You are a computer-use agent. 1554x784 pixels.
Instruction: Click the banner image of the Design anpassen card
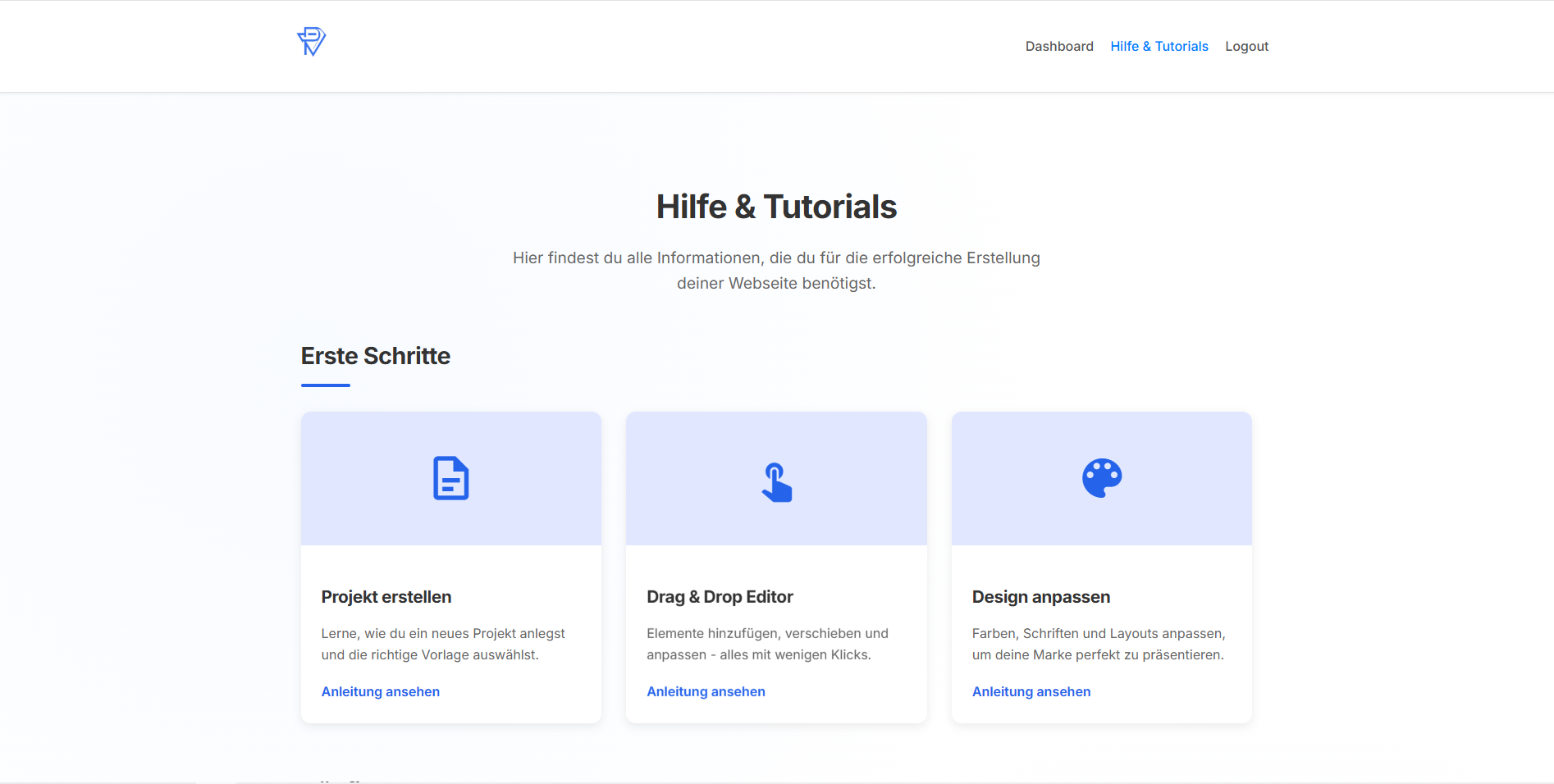[1101, 478]
